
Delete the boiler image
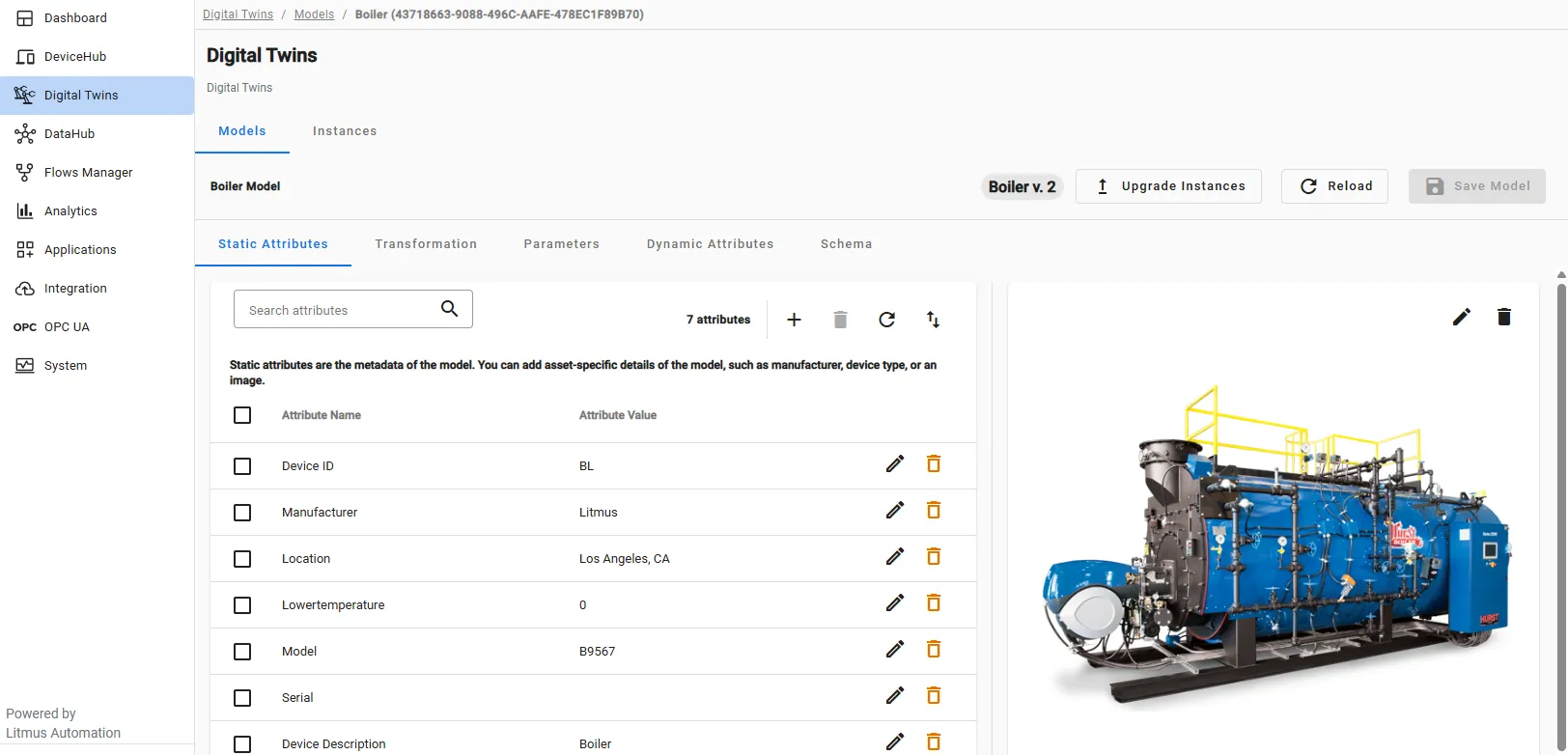coord(1504,317)
